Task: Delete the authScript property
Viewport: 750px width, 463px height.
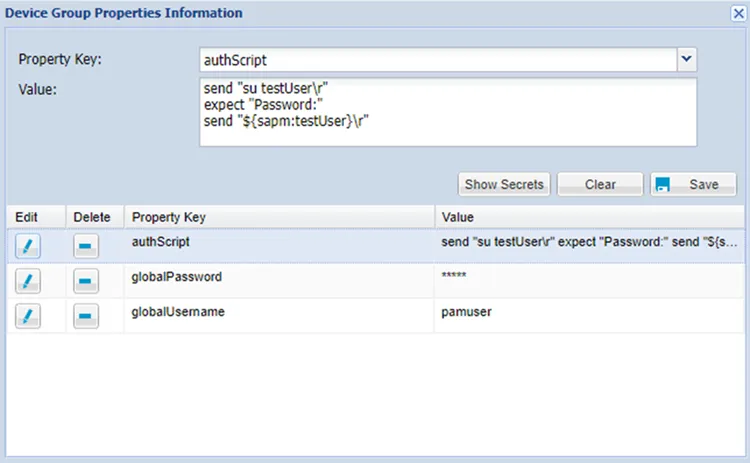Action: click(86, 246)
